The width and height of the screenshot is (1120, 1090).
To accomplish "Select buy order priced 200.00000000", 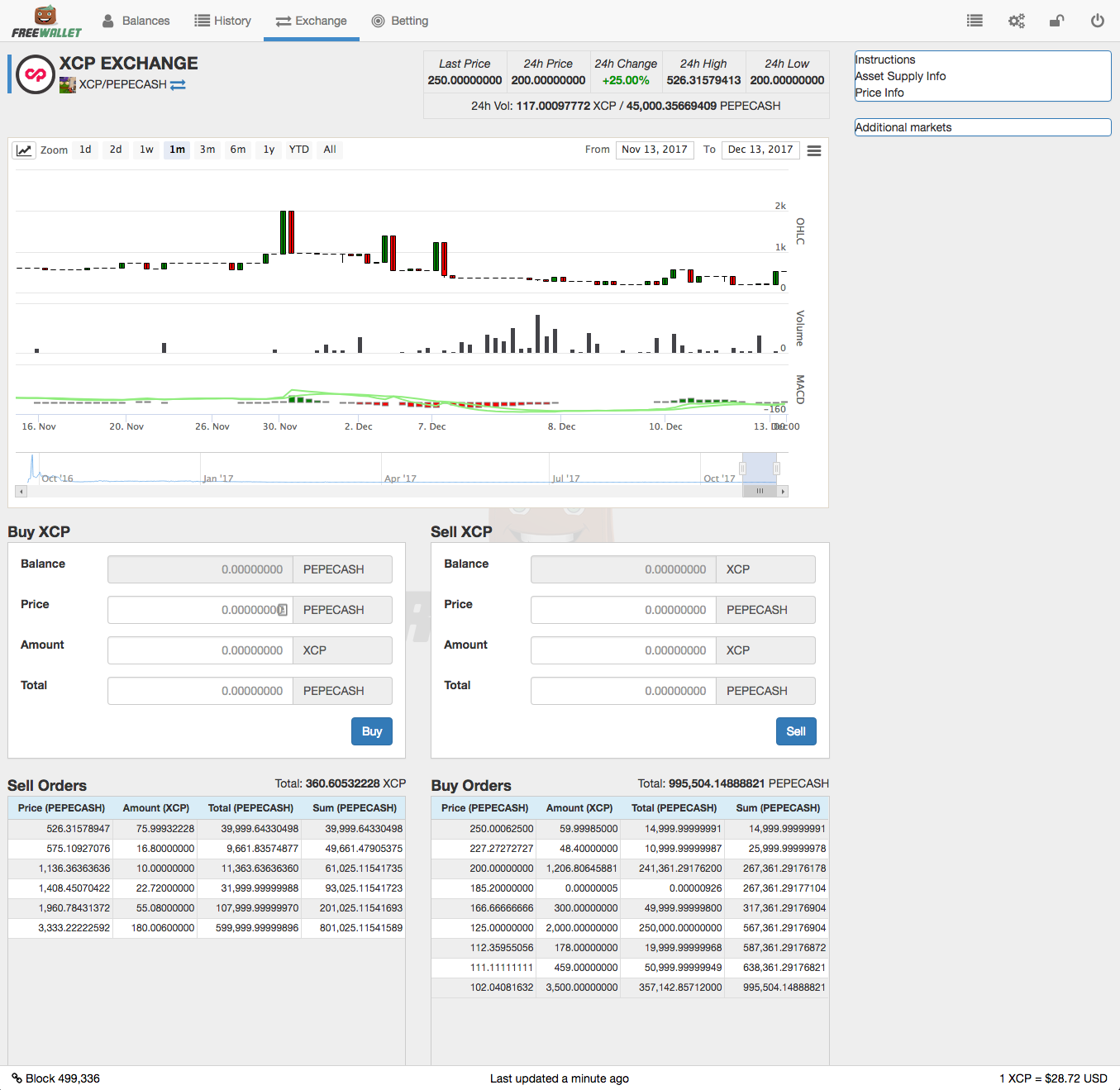I will [630, 869].
